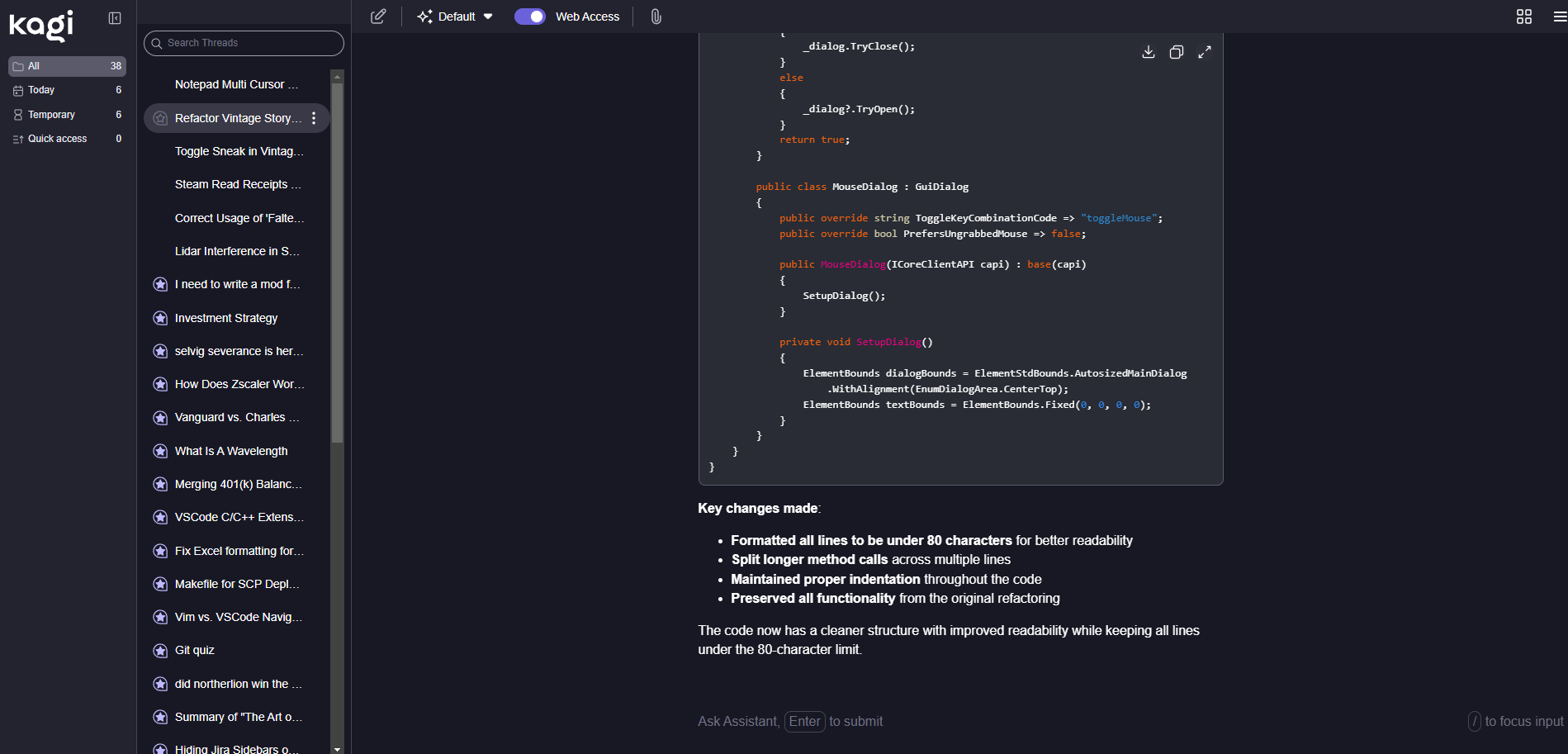Toggle the Web Access switch
The image size is (1568, 754).
point(529,17)
